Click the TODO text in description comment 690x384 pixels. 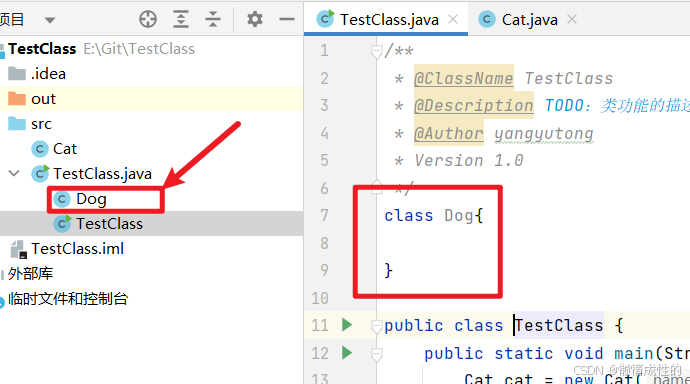(x=564, y=106)
